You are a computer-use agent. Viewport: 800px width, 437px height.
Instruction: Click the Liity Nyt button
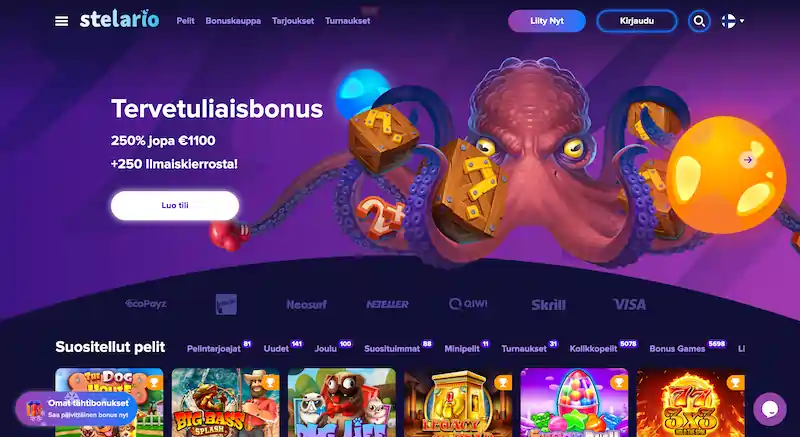(546, 21)
